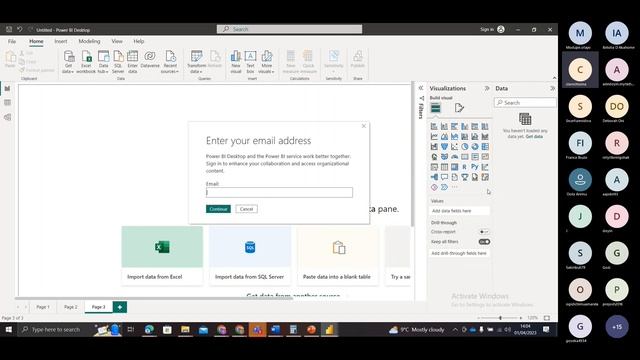Click the Publish ribbon icon
The image size is (640, 360).
pos(358,60)
